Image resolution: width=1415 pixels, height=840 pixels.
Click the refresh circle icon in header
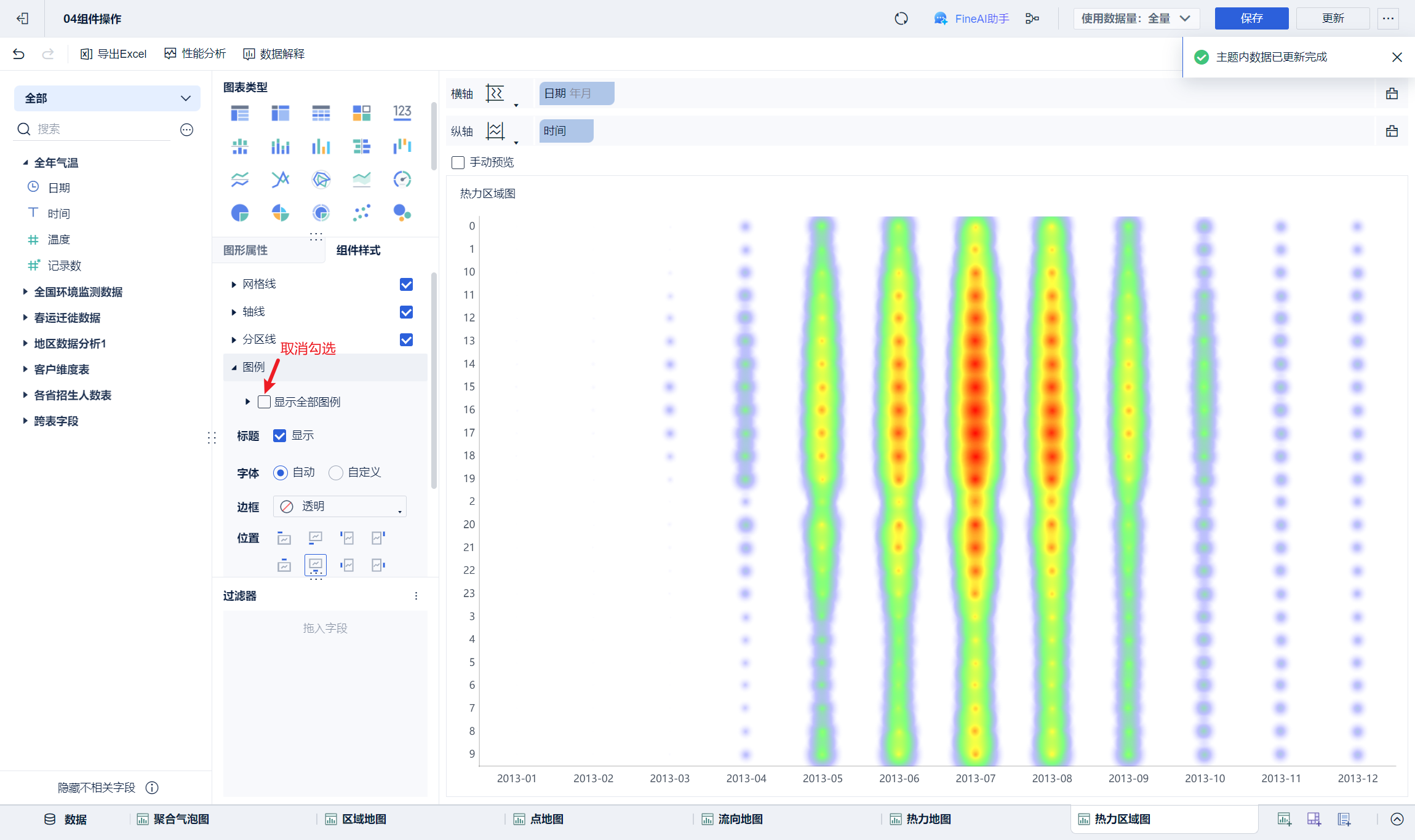pos(901,18)
